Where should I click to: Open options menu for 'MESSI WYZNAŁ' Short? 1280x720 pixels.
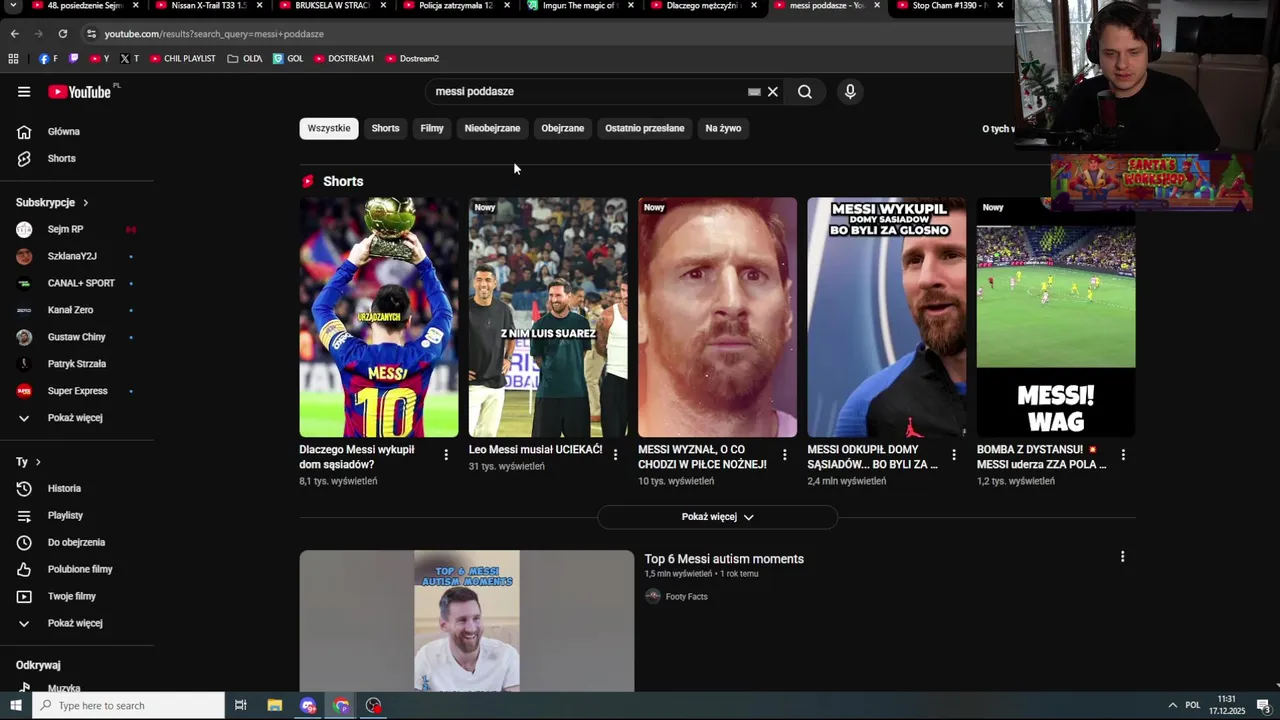(x=784, y=455)
